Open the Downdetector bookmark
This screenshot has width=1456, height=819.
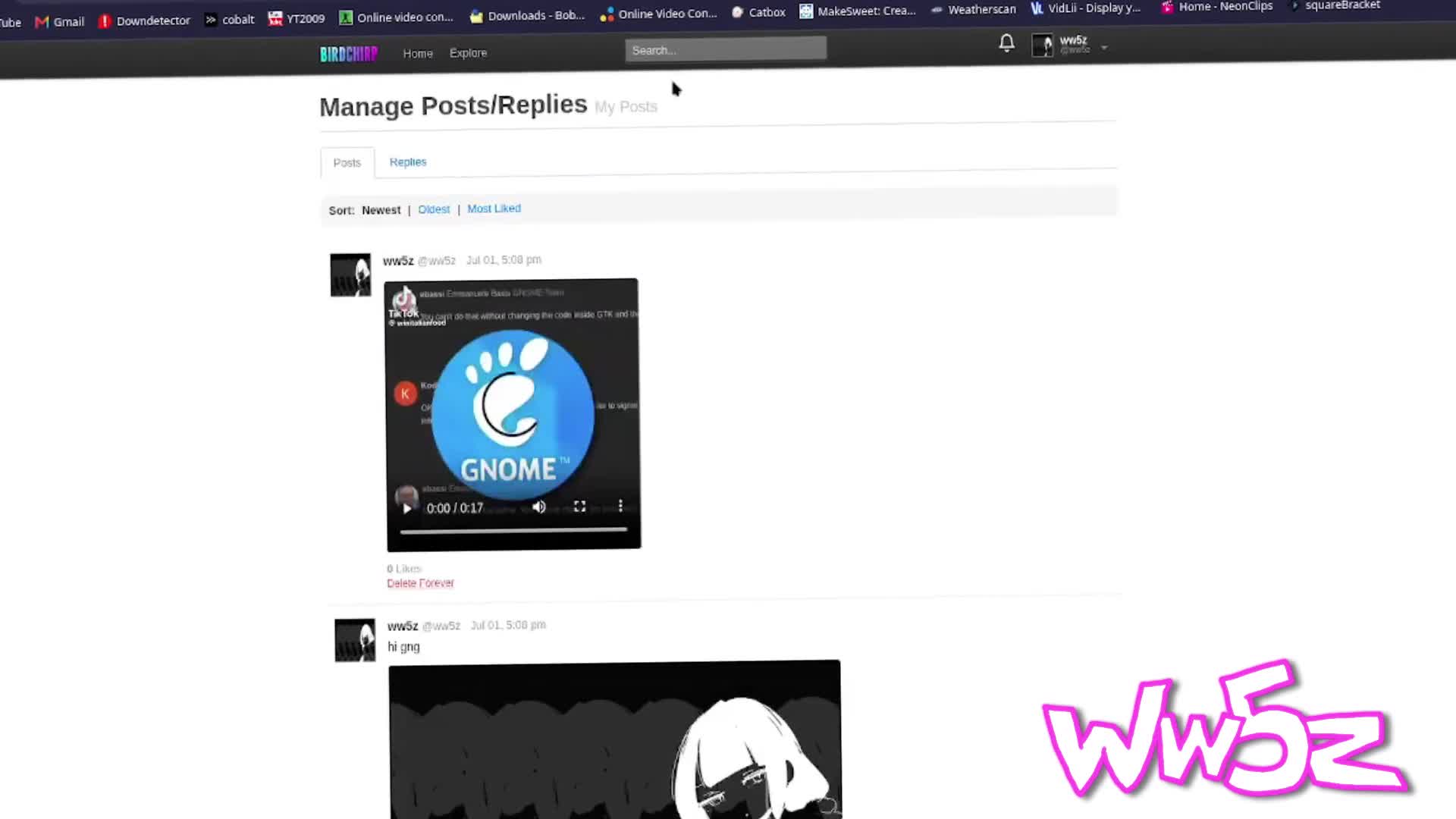(x=144, y=20)
